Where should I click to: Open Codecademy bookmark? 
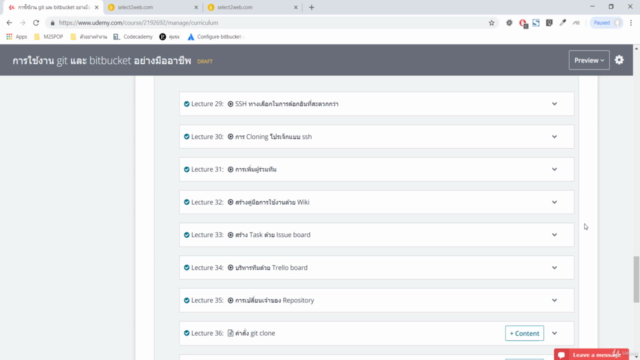pos(133,37)
